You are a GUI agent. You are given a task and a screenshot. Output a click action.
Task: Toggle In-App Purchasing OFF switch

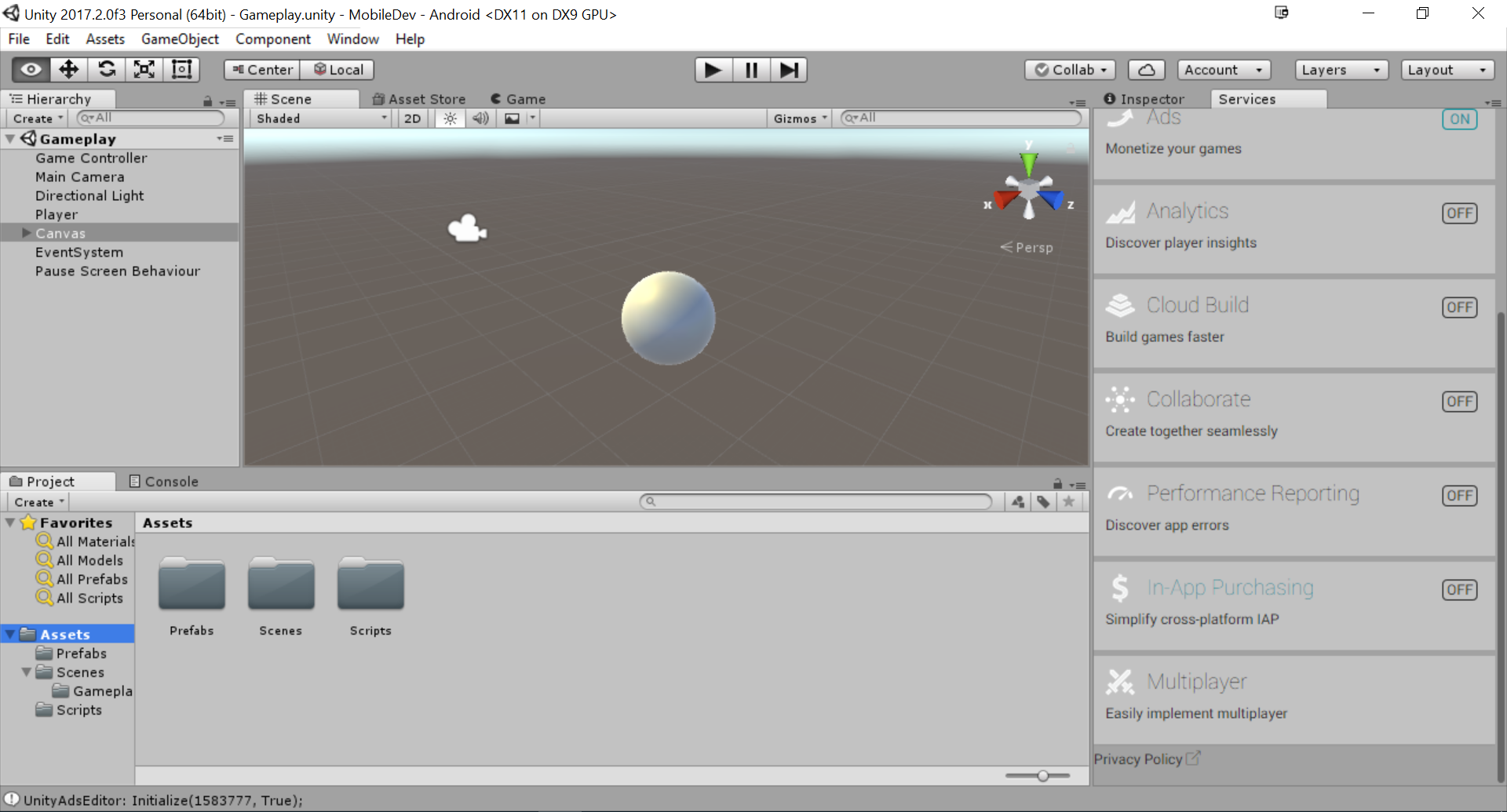tap(1459, 590)
